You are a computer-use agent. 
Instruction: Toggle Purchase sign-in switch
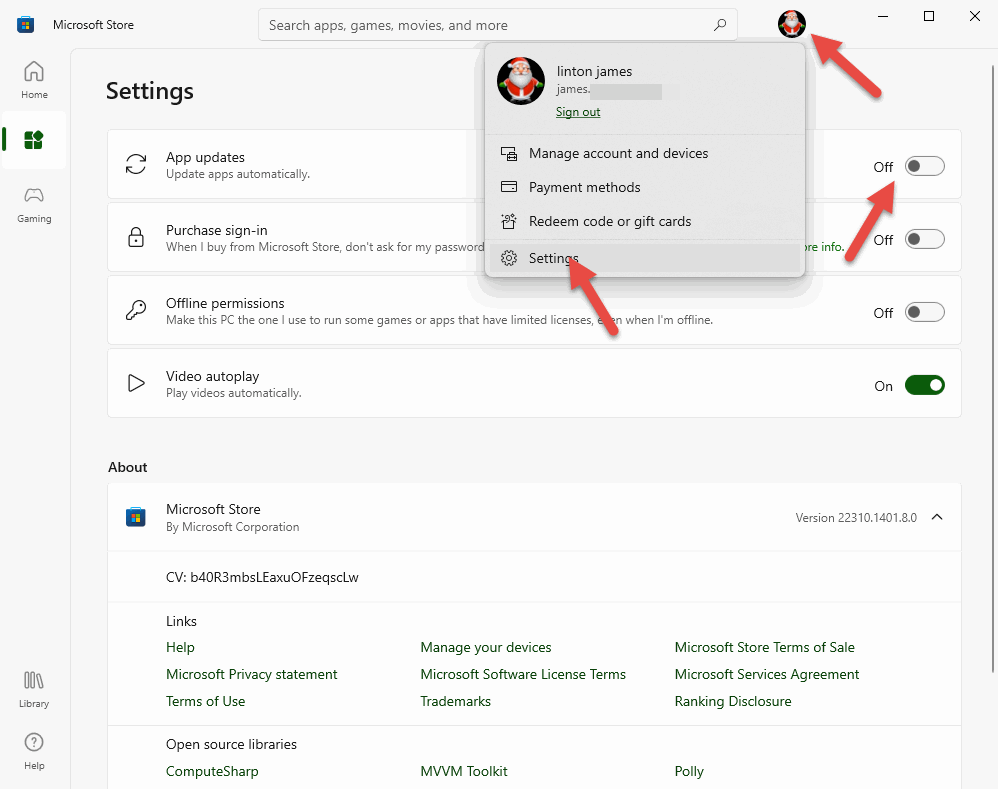pyautogui.click(x=925, y=240)
